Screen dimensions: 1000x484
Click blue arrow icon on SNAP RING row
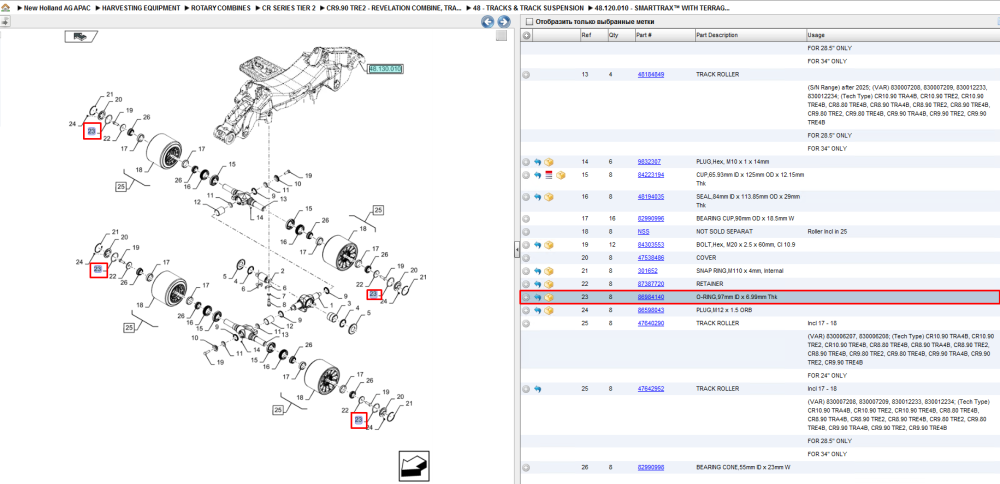coord(538,271)
